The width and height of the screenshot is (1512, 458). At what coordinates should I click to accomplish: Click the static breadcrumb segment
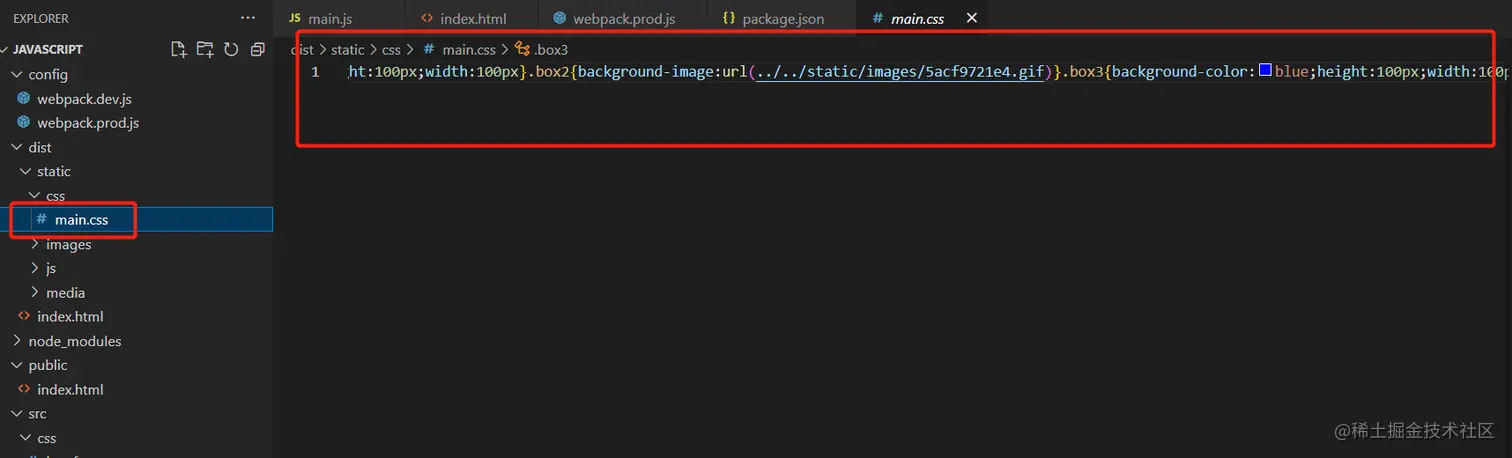click(x=348, y=49)
